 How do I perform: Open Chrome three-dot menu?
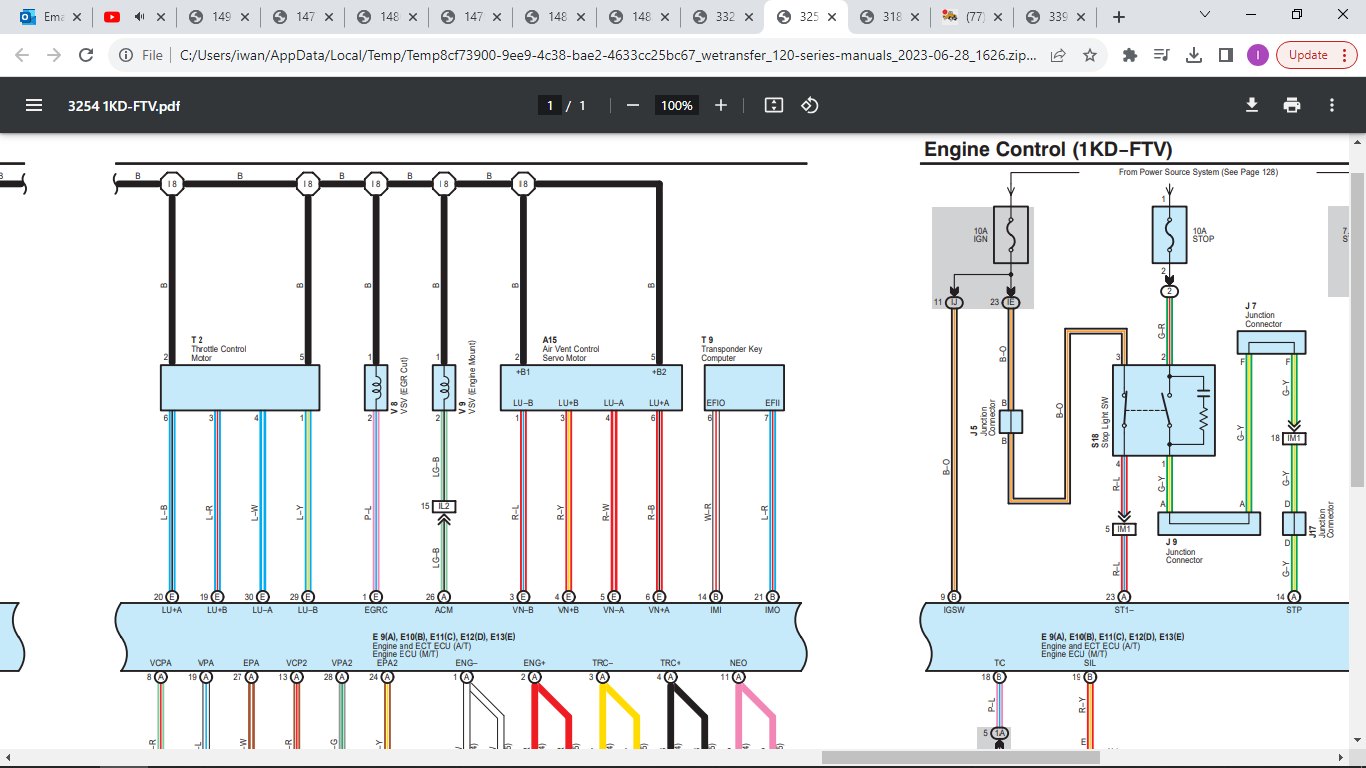pyautogui.click(x=1345, y=55)
